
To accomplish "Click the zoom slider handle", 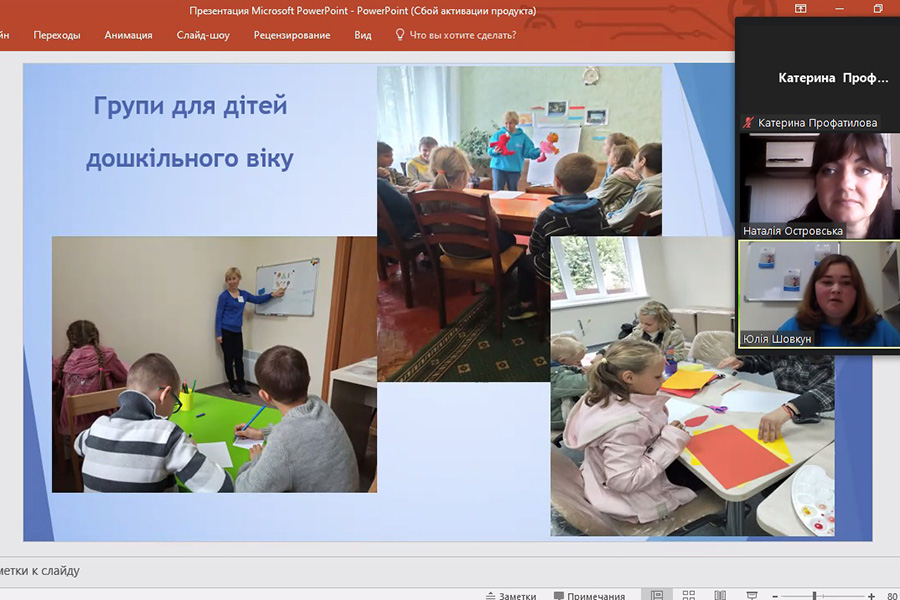I will pos(814,596).
